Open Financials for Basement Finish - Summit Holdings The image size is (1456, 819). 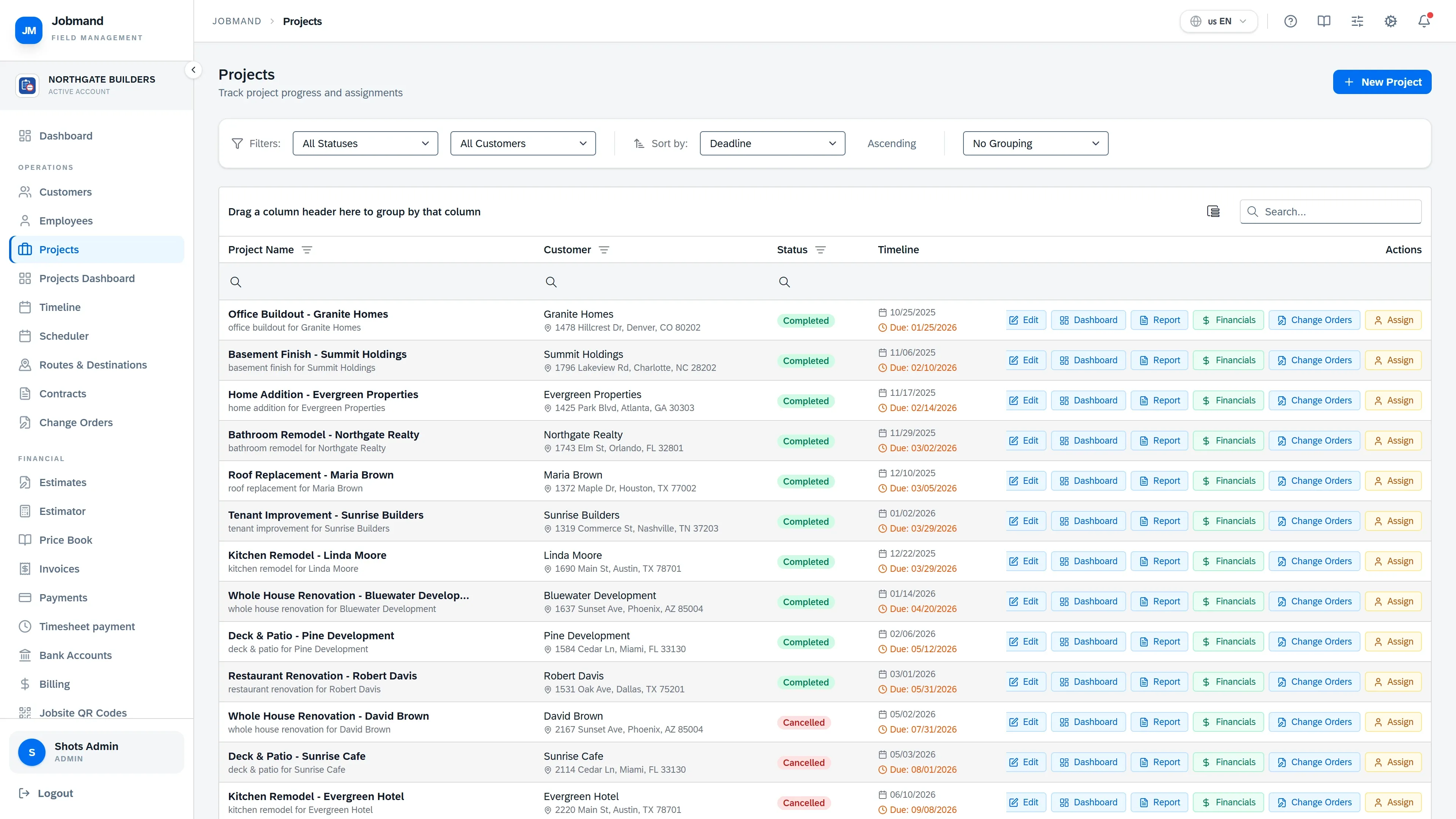(x=1228, y=360)
